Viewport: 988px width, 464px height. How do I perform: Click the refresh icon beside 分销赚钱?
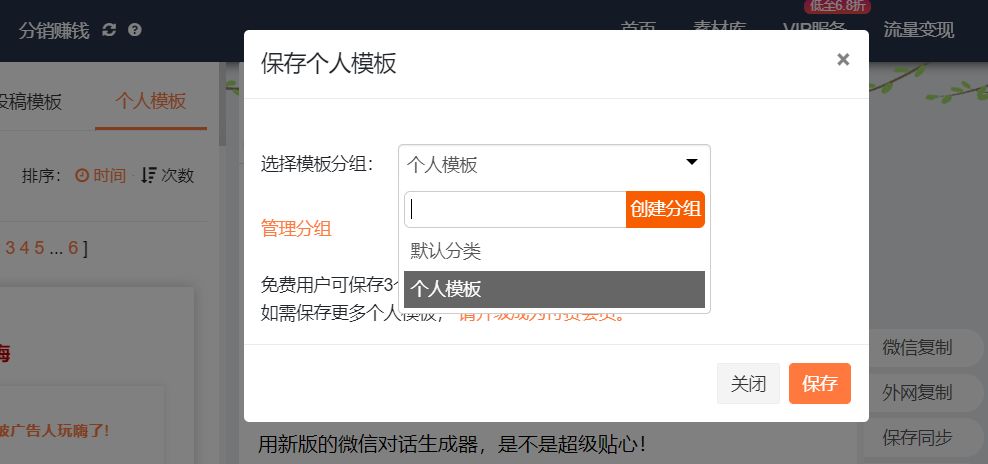[x=109, y=30]
